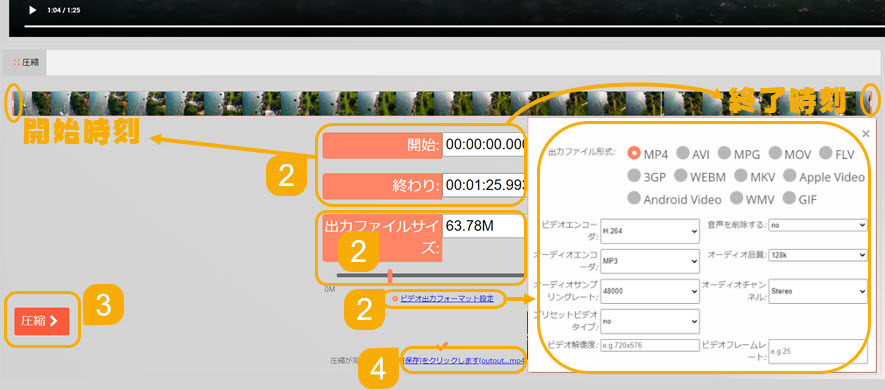Select AVI output format
Screen dimensions: 885x390
[682, 153]
